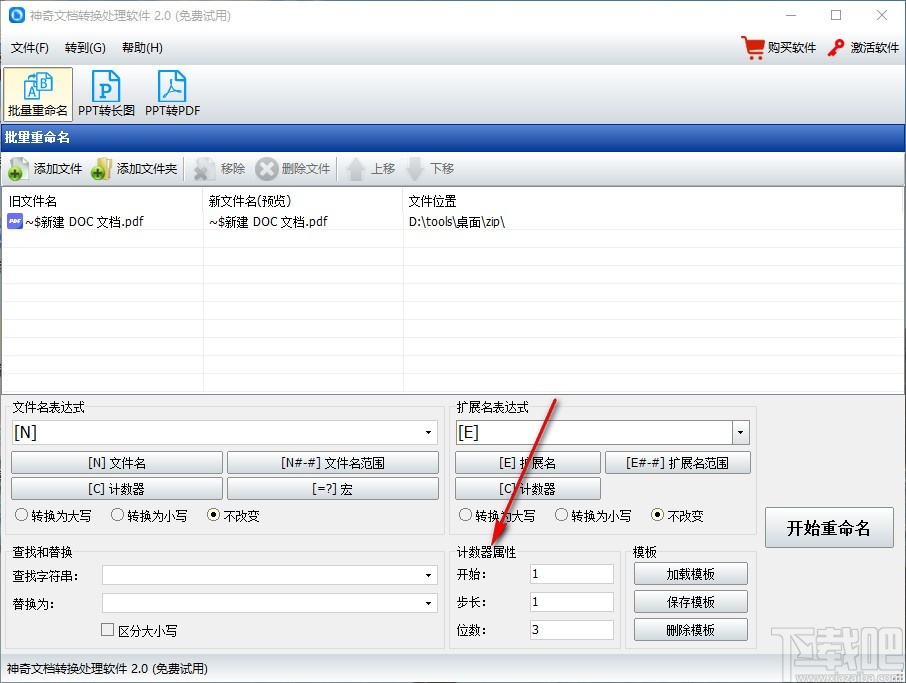Click the 添加文件夹 toolbar button
The image size is (906, 683).
coord(135,169)
